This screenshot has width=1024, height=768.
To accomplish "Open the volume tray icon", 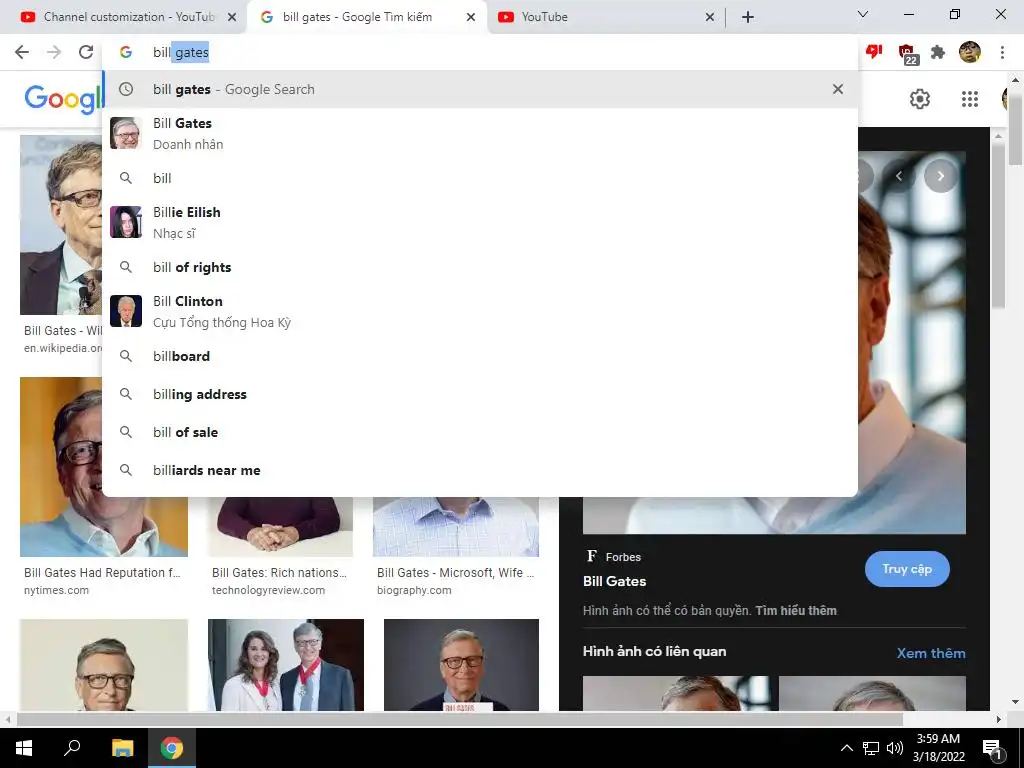I will [895, 748].
